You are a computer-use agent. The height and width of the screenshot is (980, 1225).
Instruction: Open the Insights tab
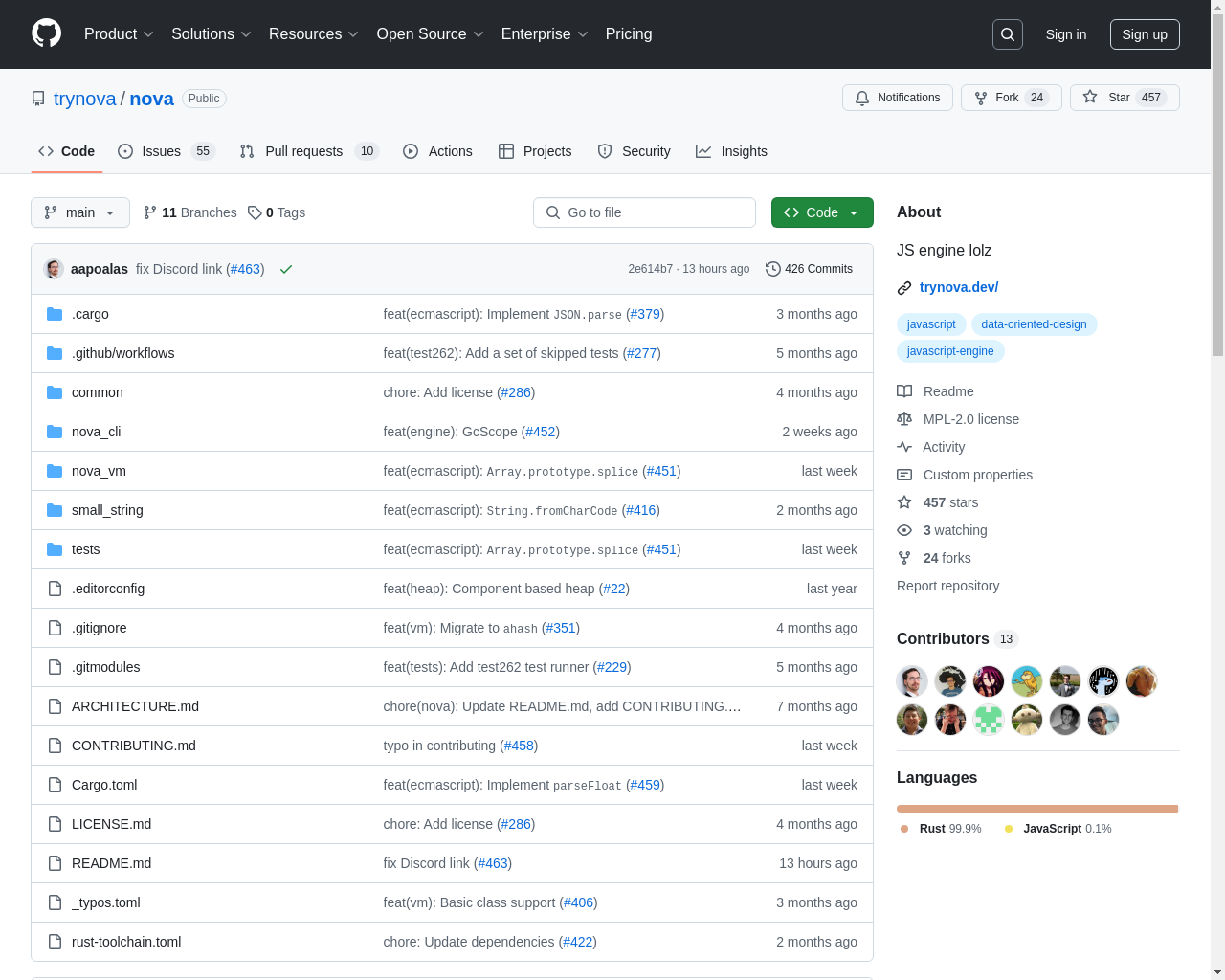pyautogui.click(x=731, y=151)
